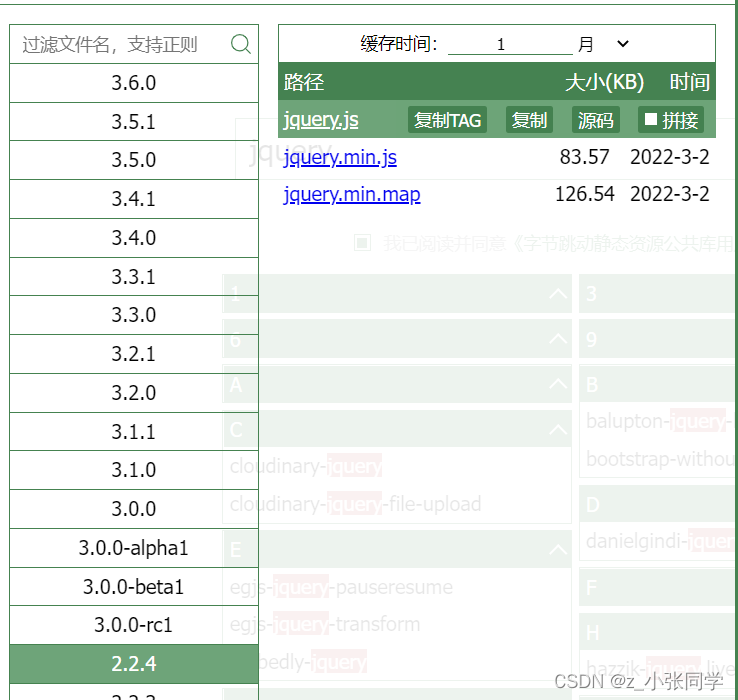Open the jquery.min.js link
The width and height of the screenshot is (738, 700).
(x=340, y=157)
